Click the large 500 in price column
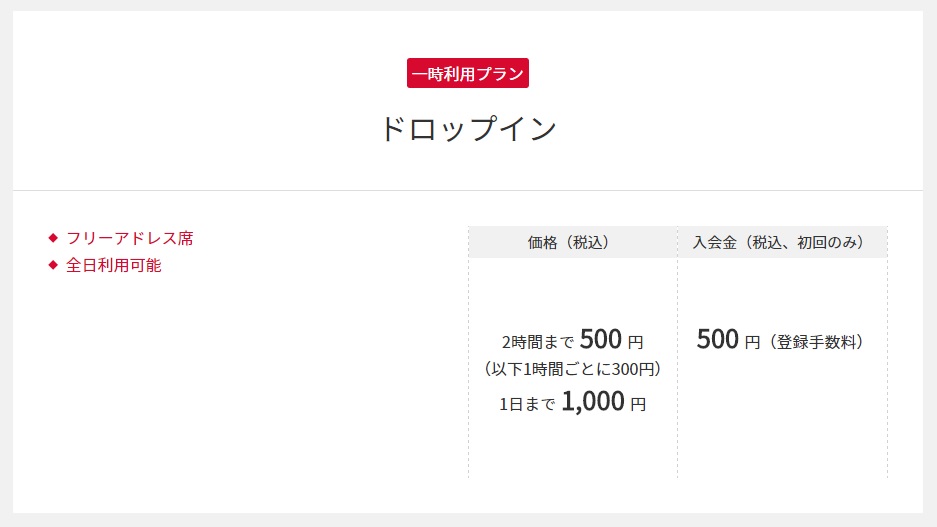This screenshot has height=527, width=937. (x=601, y=339)
